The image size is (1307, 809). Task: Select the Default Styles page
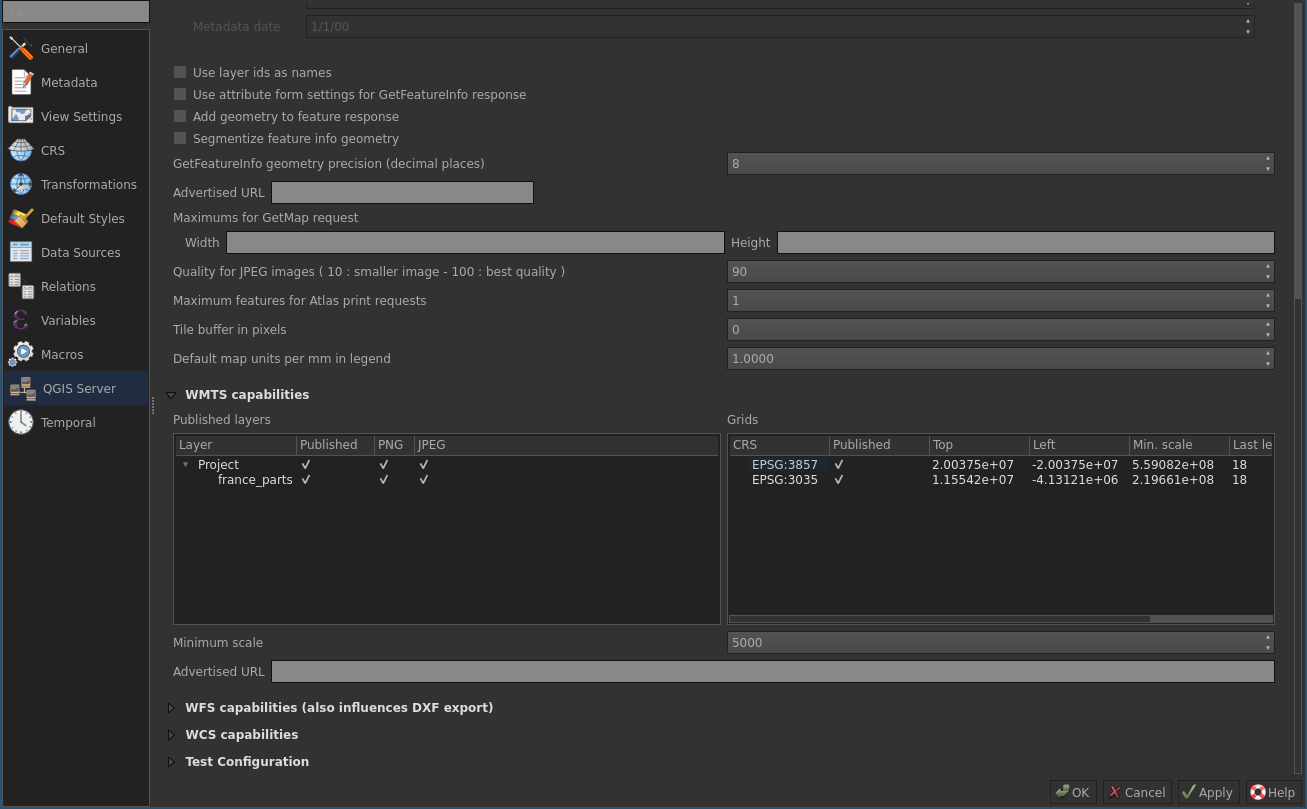[x=83, y=218]
